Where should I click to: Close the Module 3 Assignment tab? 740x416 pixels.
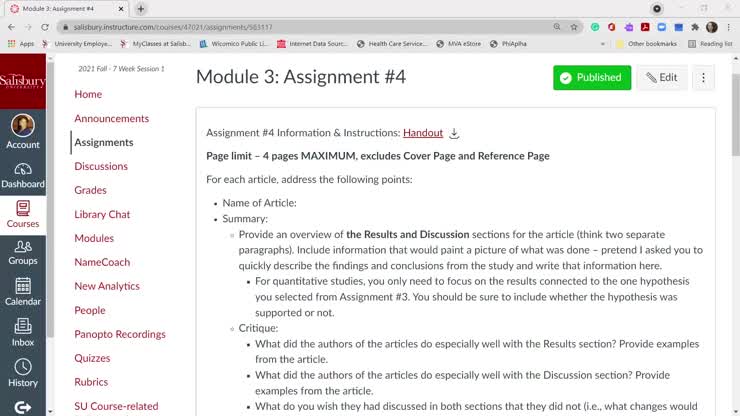tap(121, 9)
